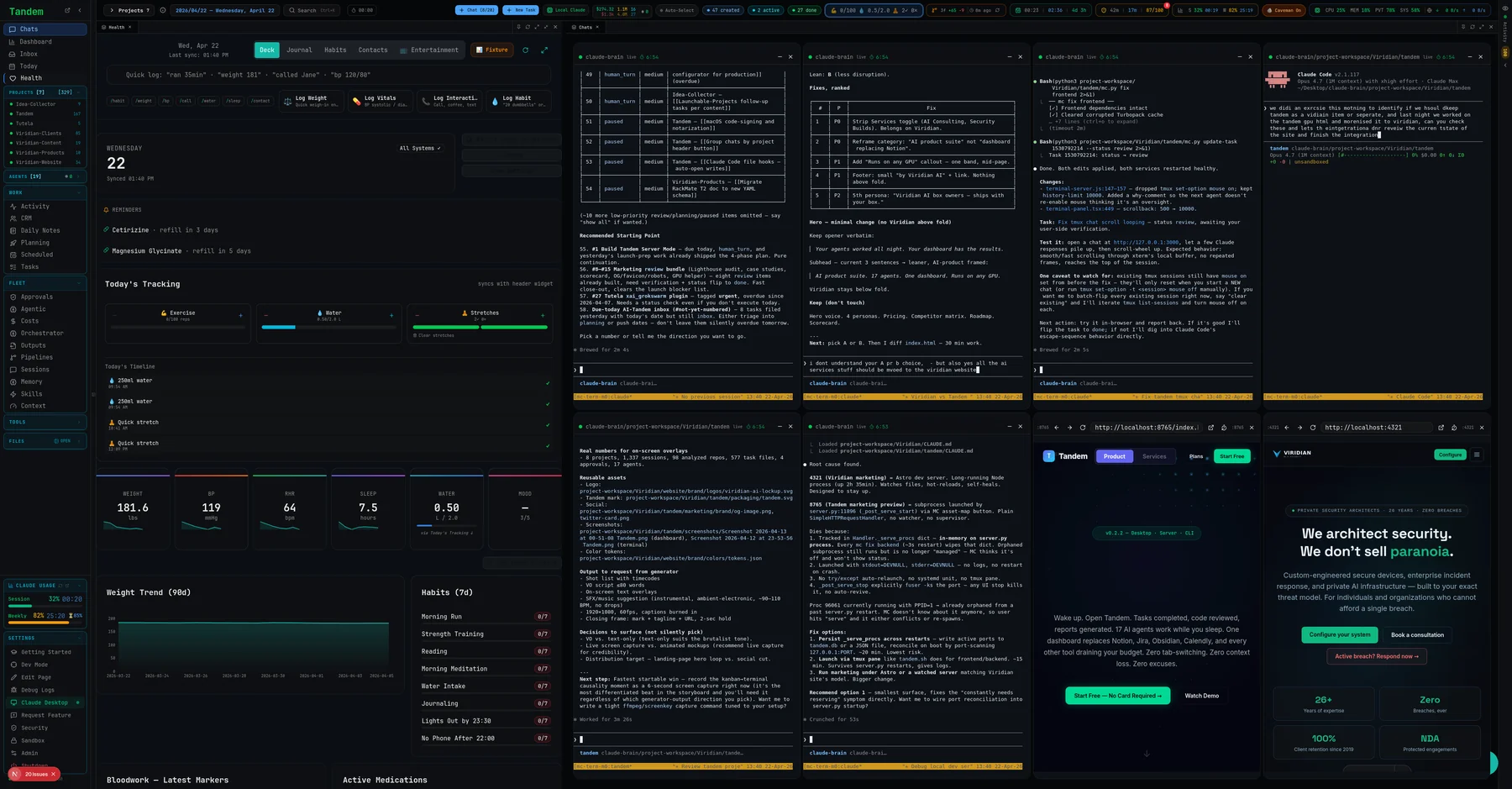Click the Water tracker progress bar

(328, 327)
